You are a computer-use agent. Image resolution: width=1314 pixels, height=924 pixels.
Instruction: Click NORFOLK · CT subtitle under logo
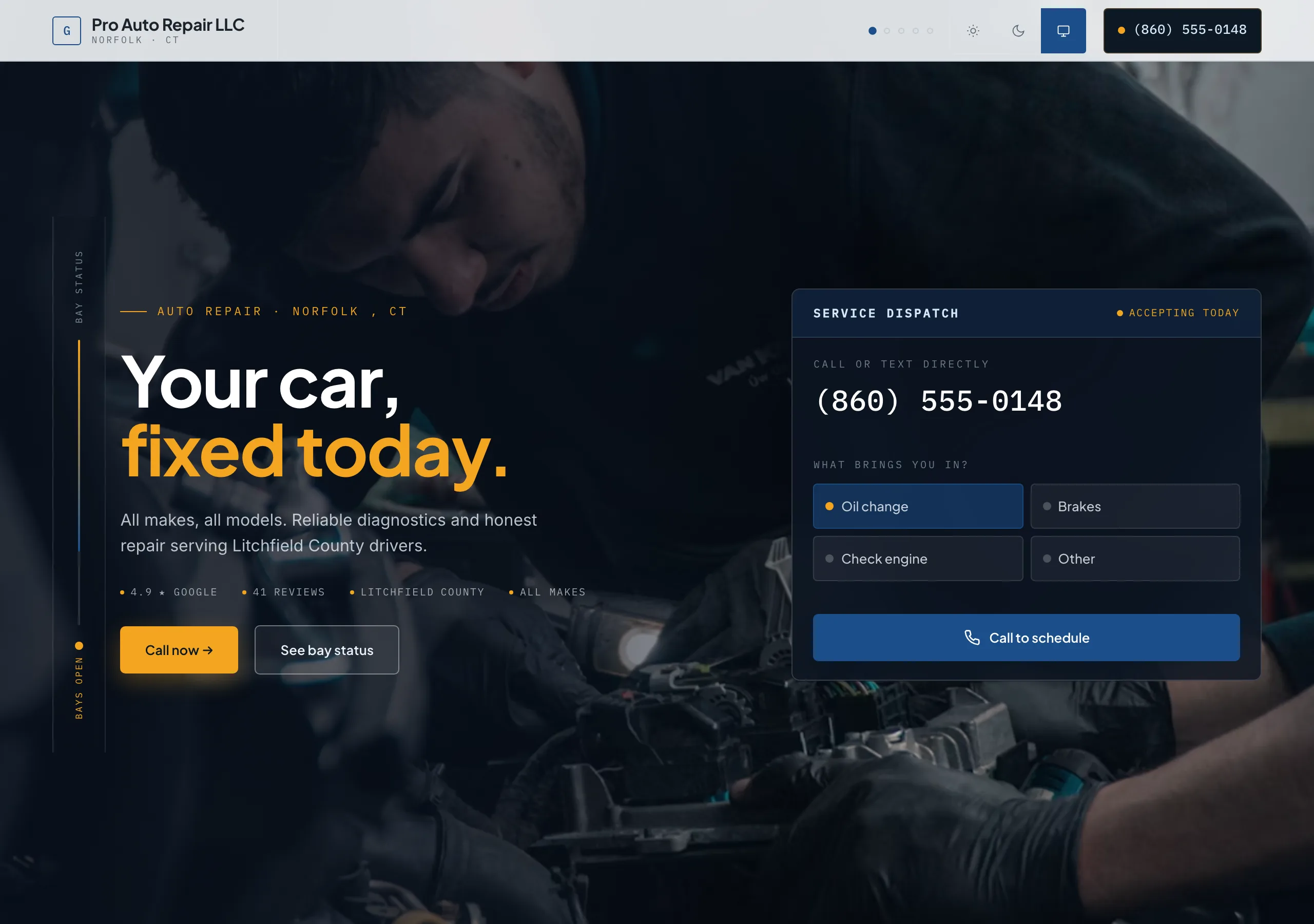[135, 40]
